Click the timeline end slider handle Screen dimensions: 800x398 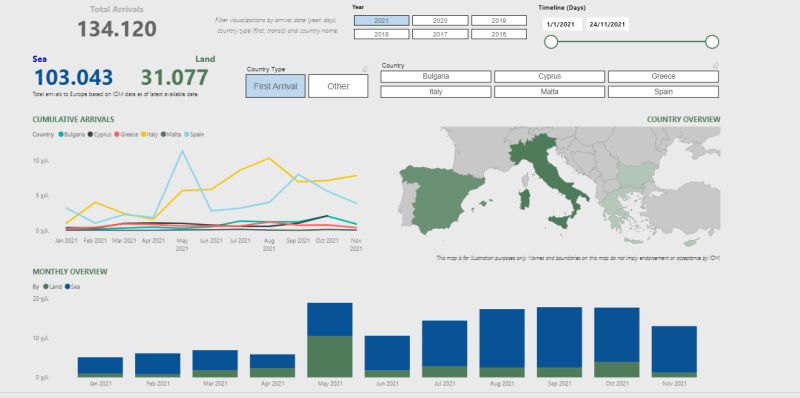point(712,42)
